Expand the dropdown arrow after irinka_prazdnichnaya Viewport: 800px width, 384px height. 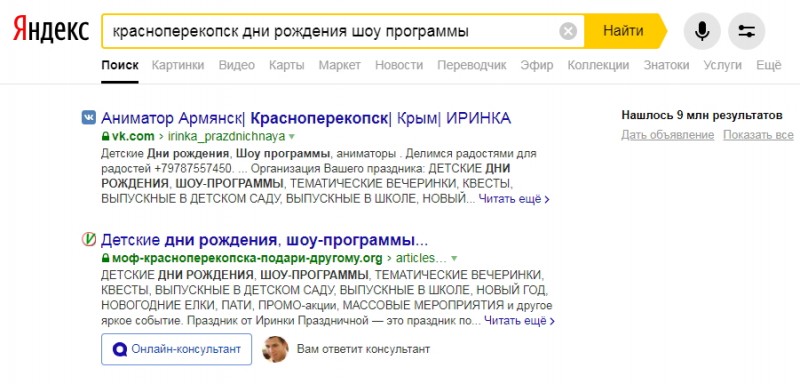(292, 137)
